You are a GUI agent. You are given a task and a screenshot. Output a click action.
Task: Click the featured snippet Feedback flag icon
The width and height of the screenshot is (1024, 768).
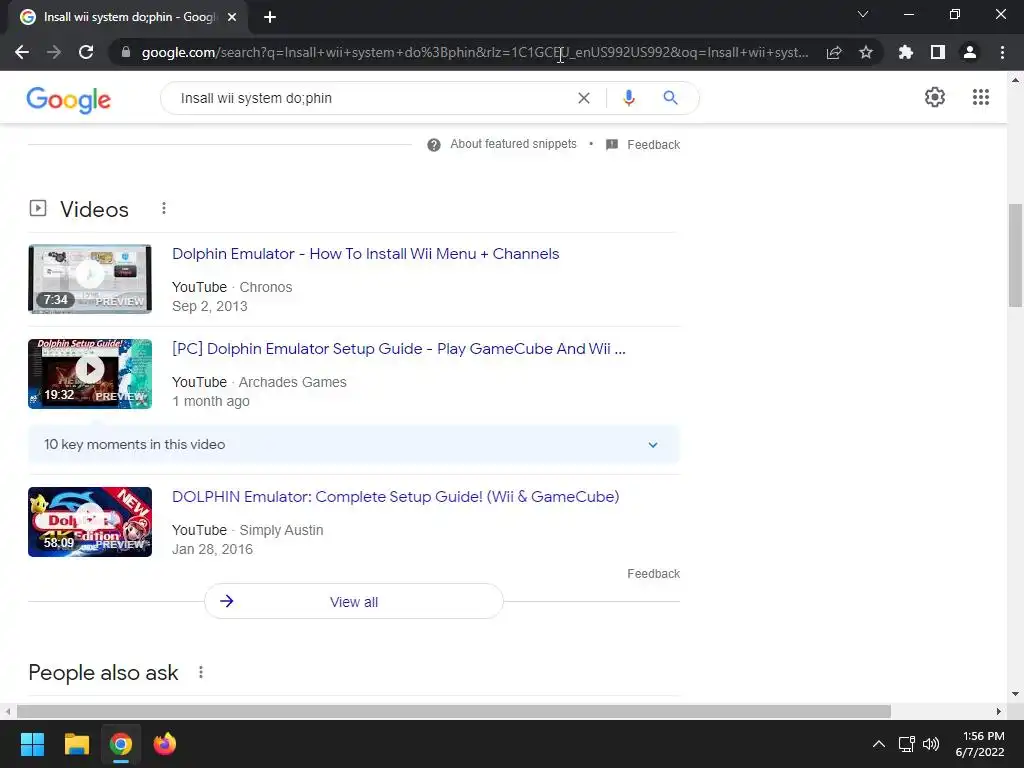pos(612,144)
